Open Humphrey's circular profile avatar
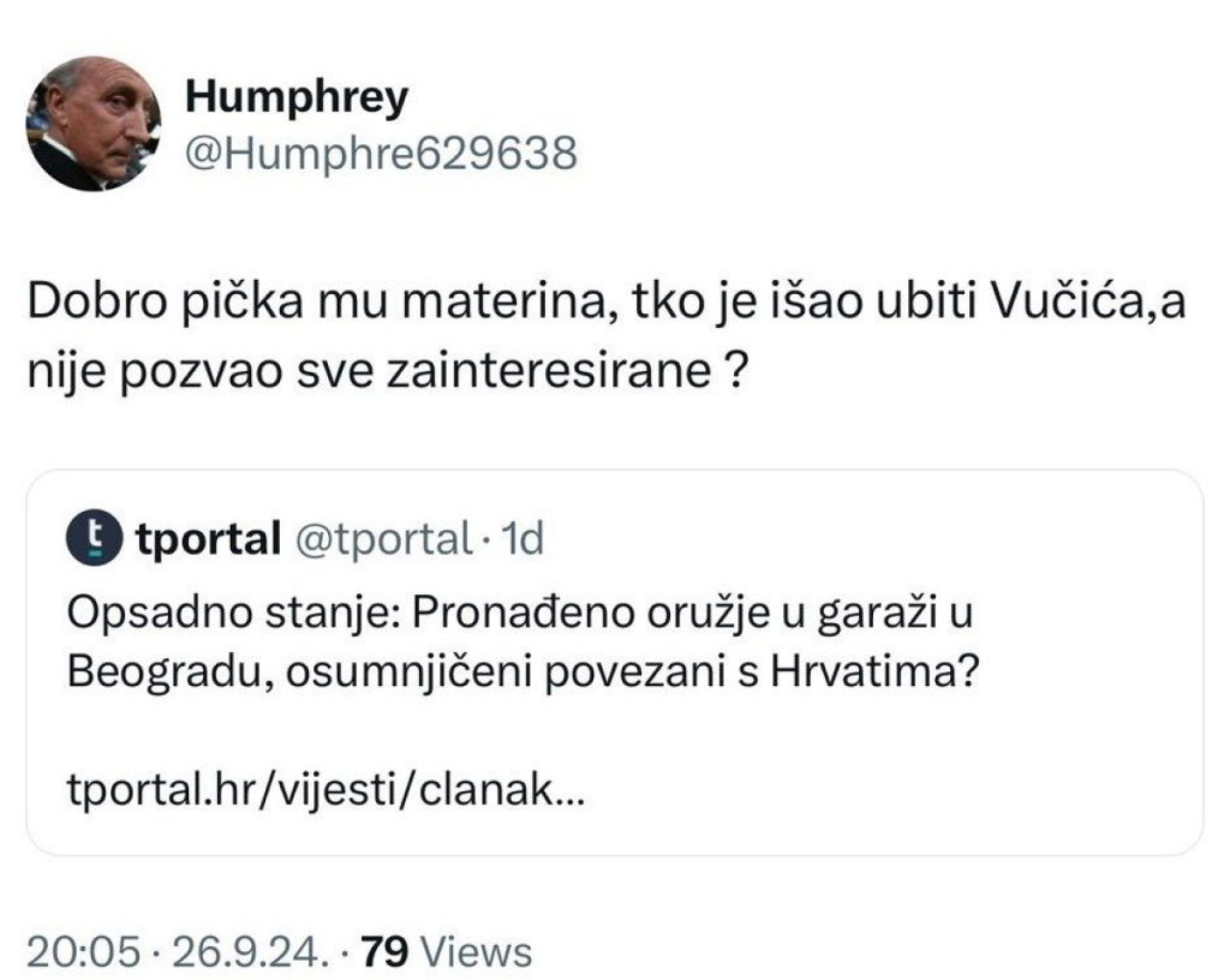 [96, 120]
